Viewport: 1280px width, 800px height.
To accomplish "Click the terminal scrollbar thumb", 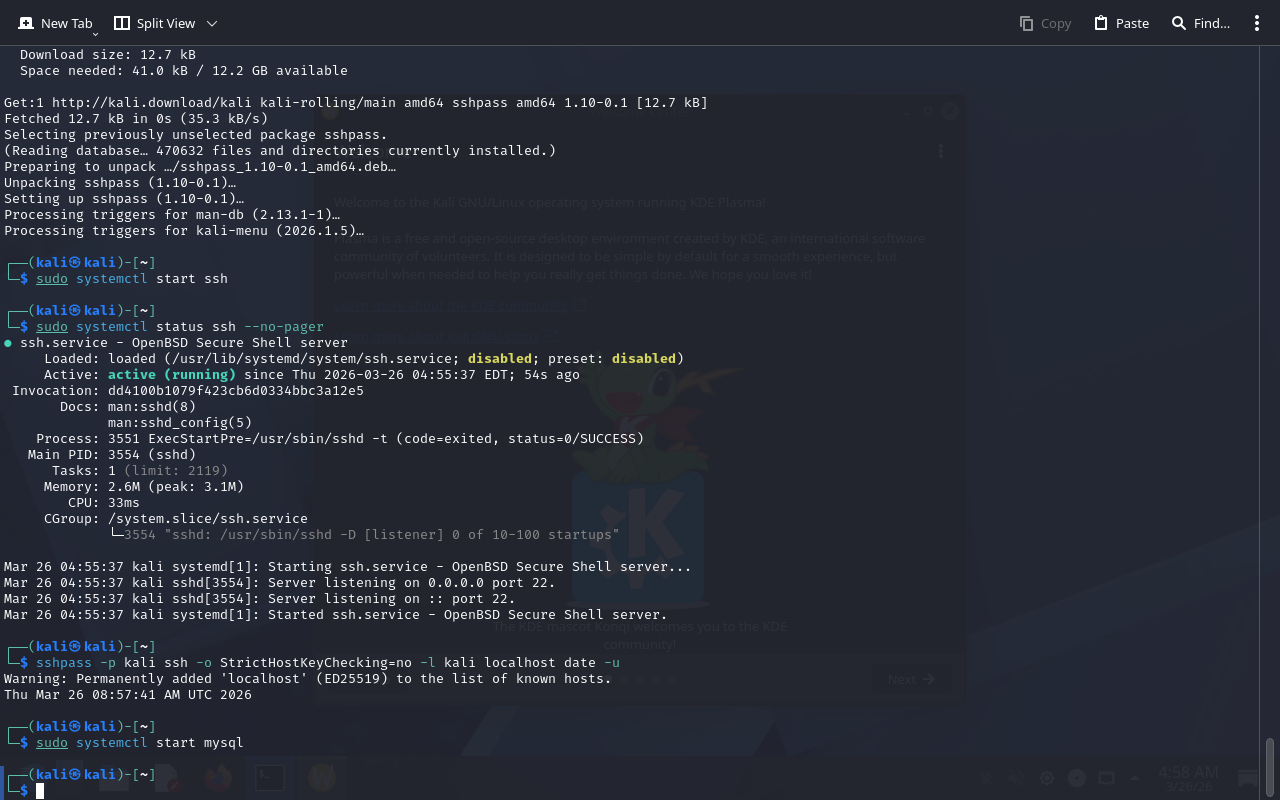I will coord(1270,766).
